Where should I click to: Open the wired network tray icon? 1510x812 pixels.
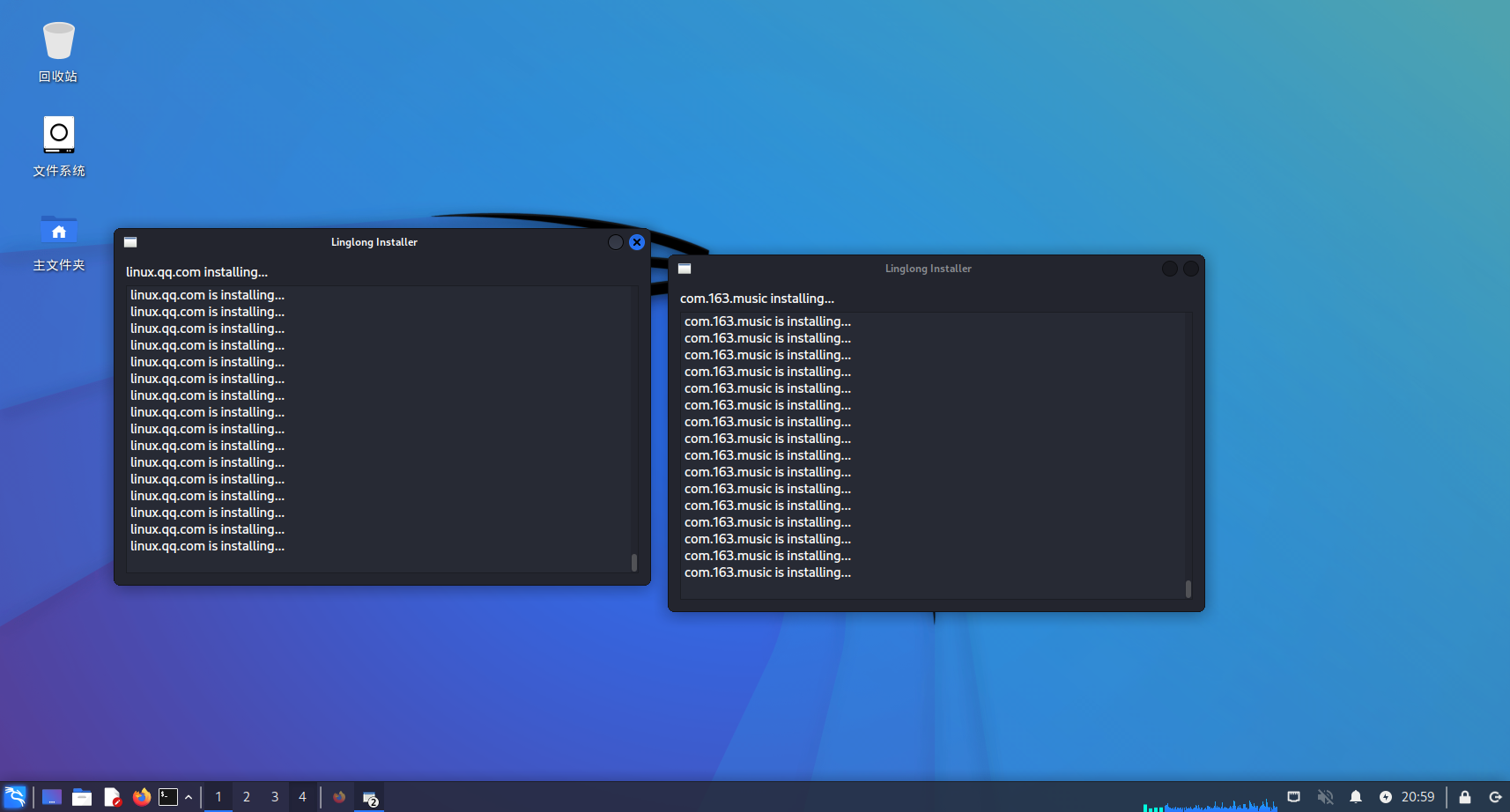1293,797
